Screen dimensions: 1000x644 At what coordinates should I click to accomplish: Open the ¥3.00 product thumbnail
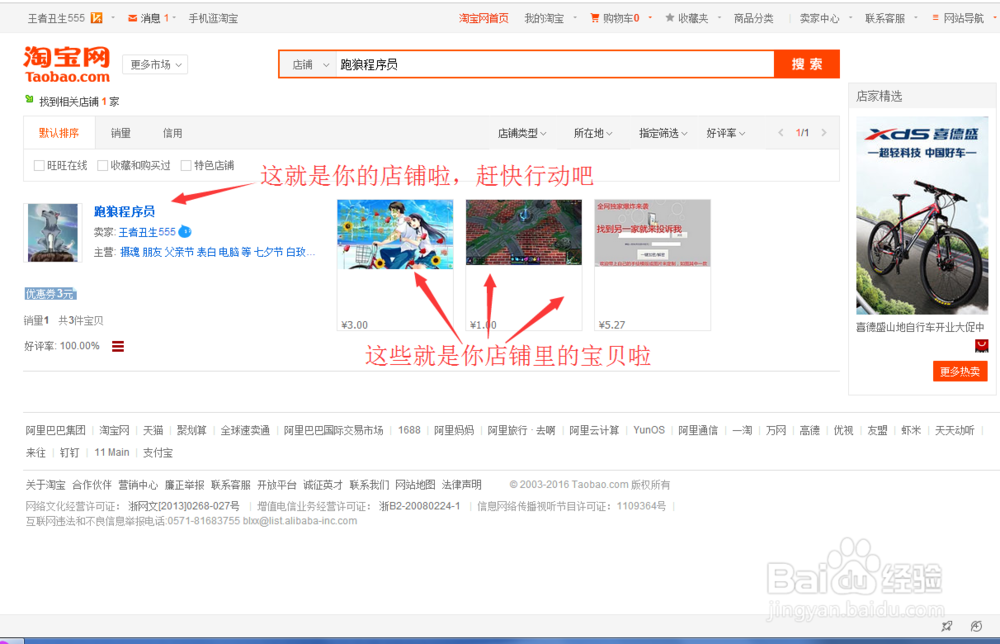click(x=395, y=233)
